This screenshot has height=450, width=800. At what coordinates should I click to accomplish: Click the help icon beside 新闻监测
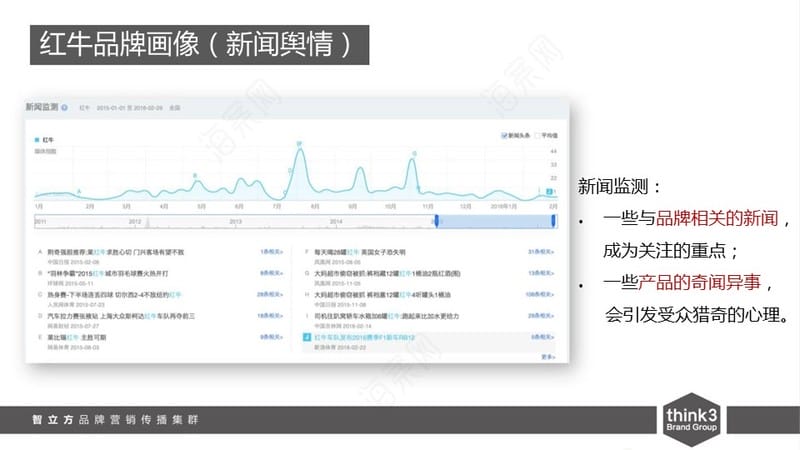(64, 108)
